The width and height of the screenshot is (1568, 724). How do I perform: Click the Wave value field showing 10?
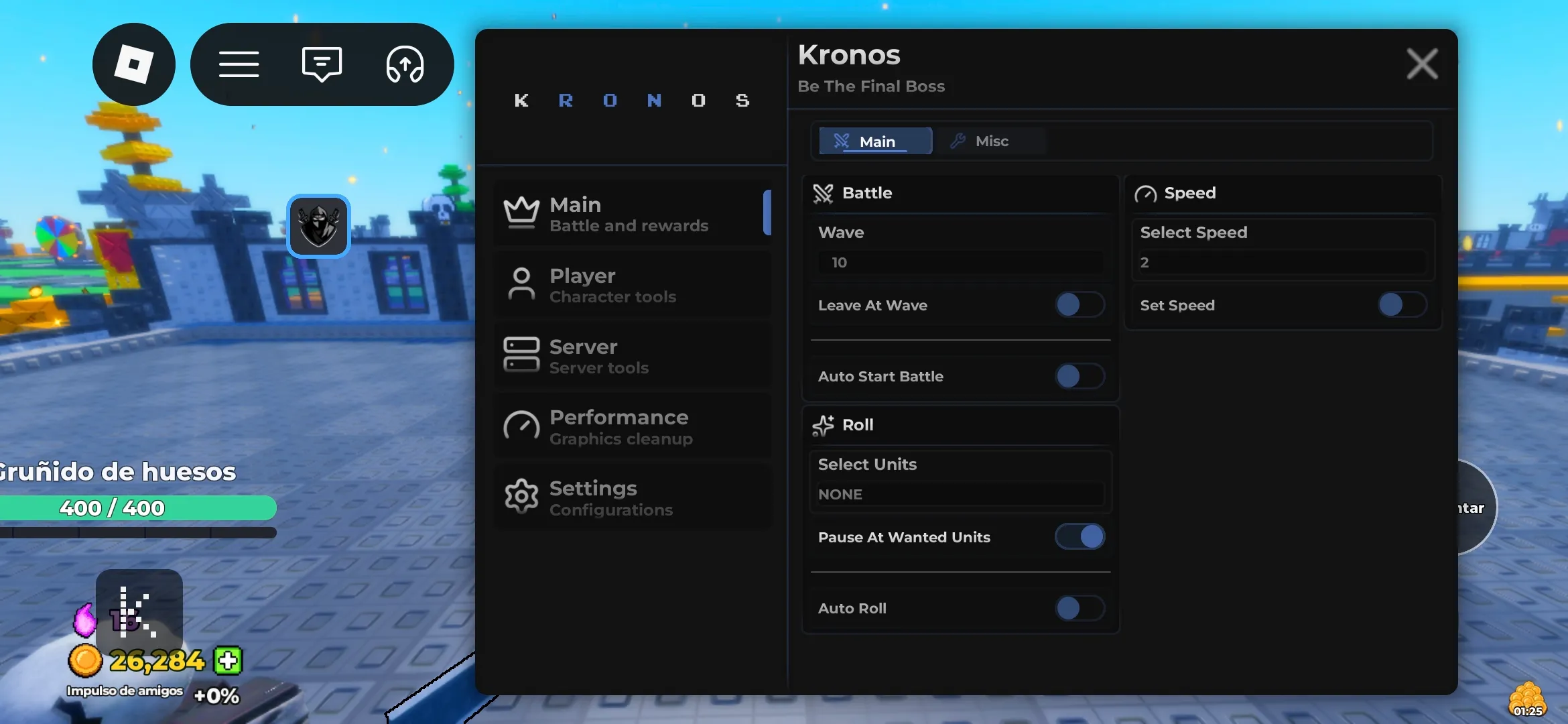tap(960, 263)
